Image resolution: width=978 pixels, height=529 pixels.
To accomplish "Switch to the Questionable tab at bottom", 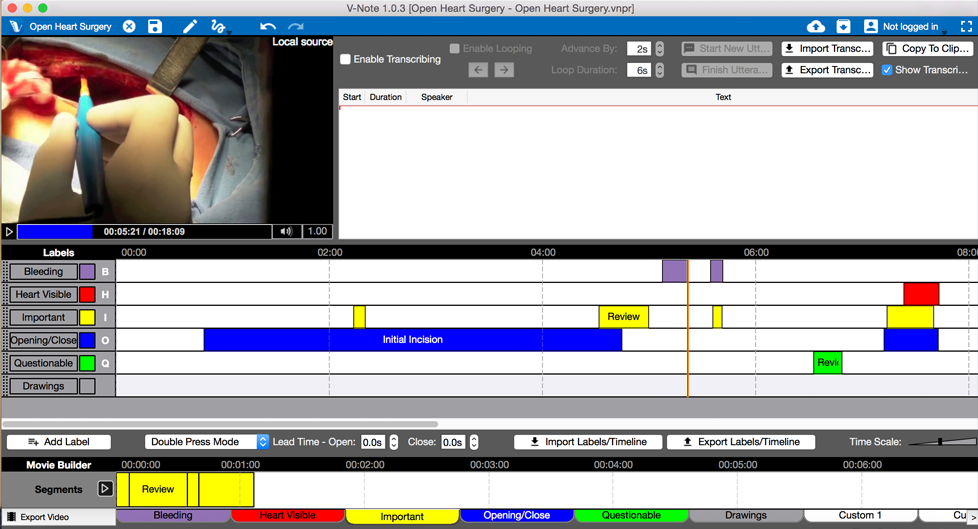I will coord(630,516).
